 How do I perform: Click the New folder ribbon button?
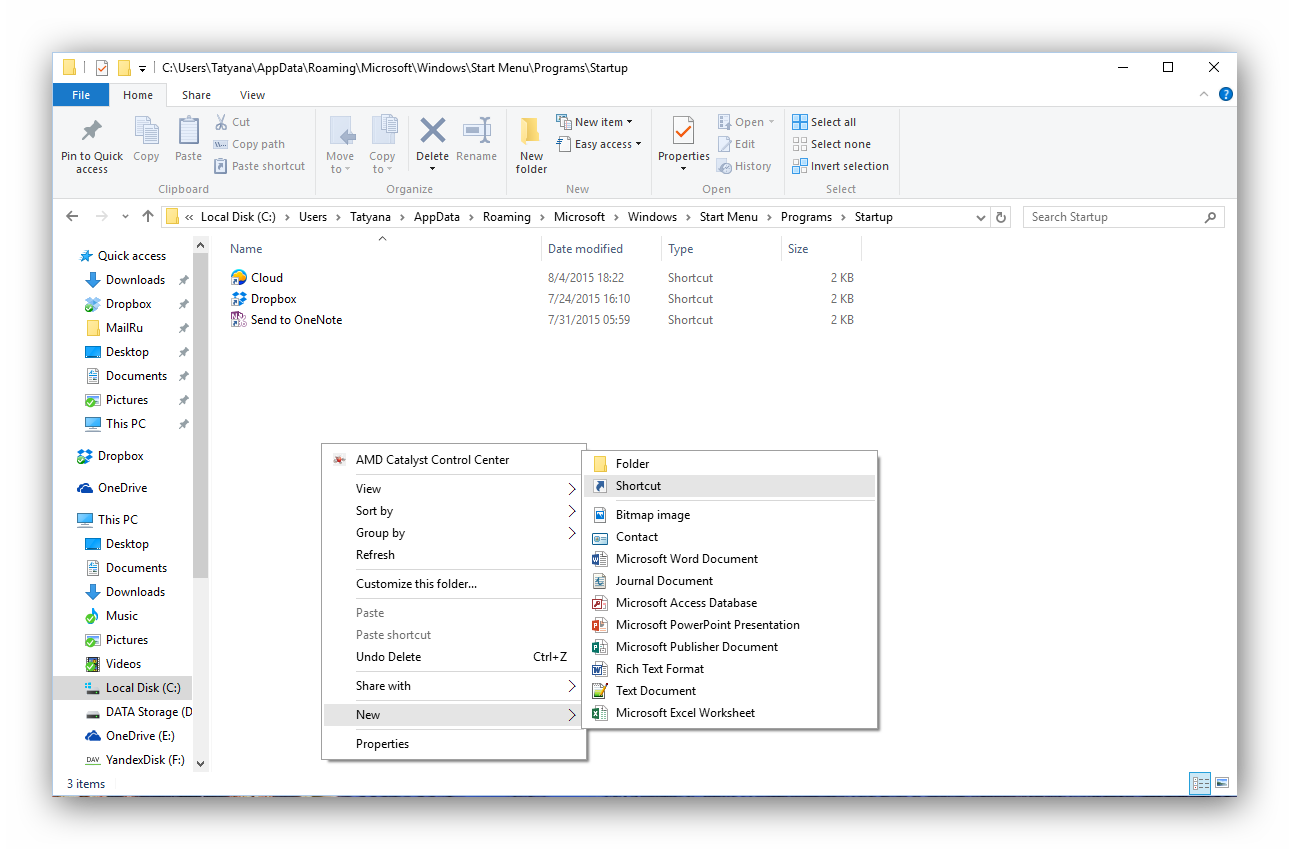(531, 145)
